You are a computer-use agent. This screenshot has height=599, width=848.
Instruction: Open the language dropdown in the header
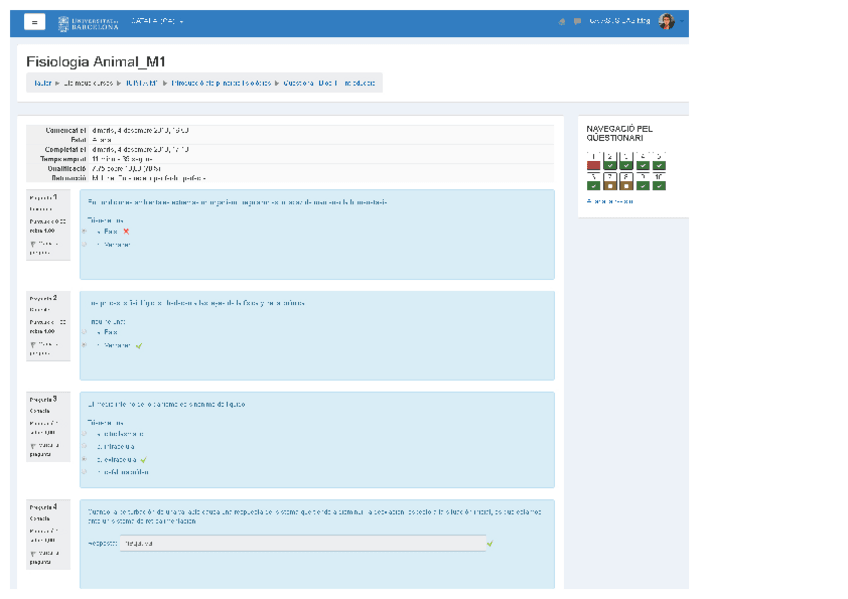(158, 22)
